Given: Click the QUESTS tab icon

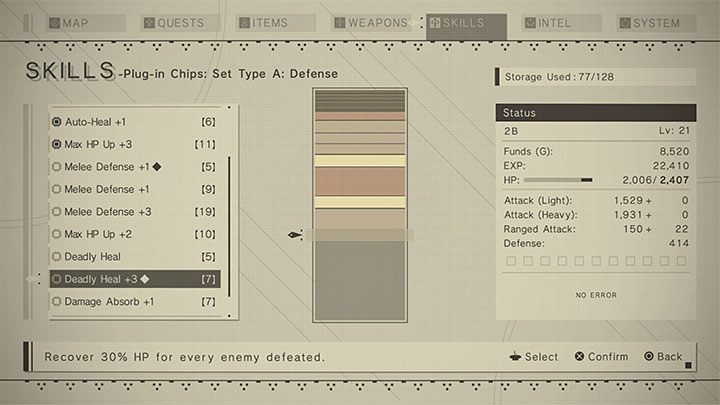Looking at the screenshot, I should tap(149, 23).
